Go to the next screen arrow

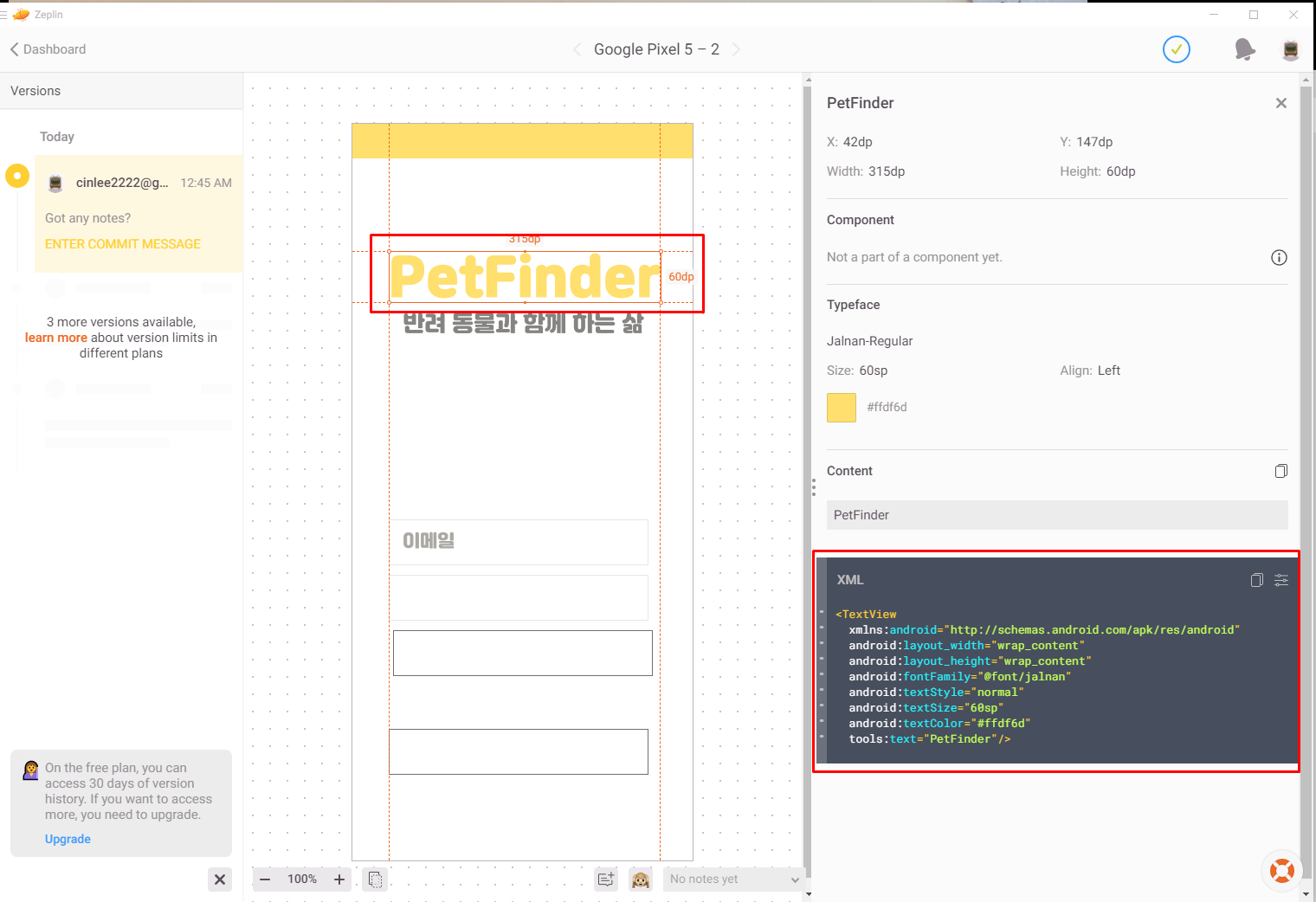coord(736,49)
